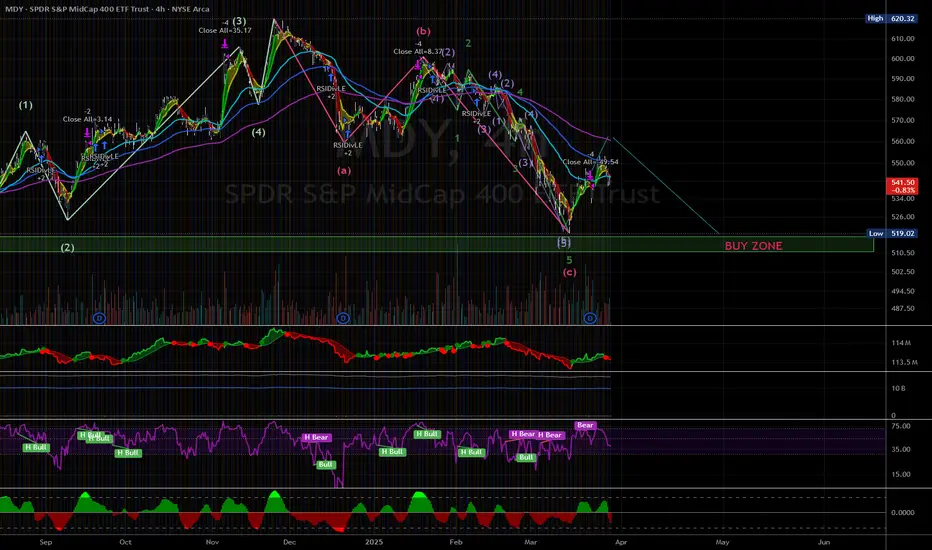Click the 2025 label on the time axis

coord(374,542)
